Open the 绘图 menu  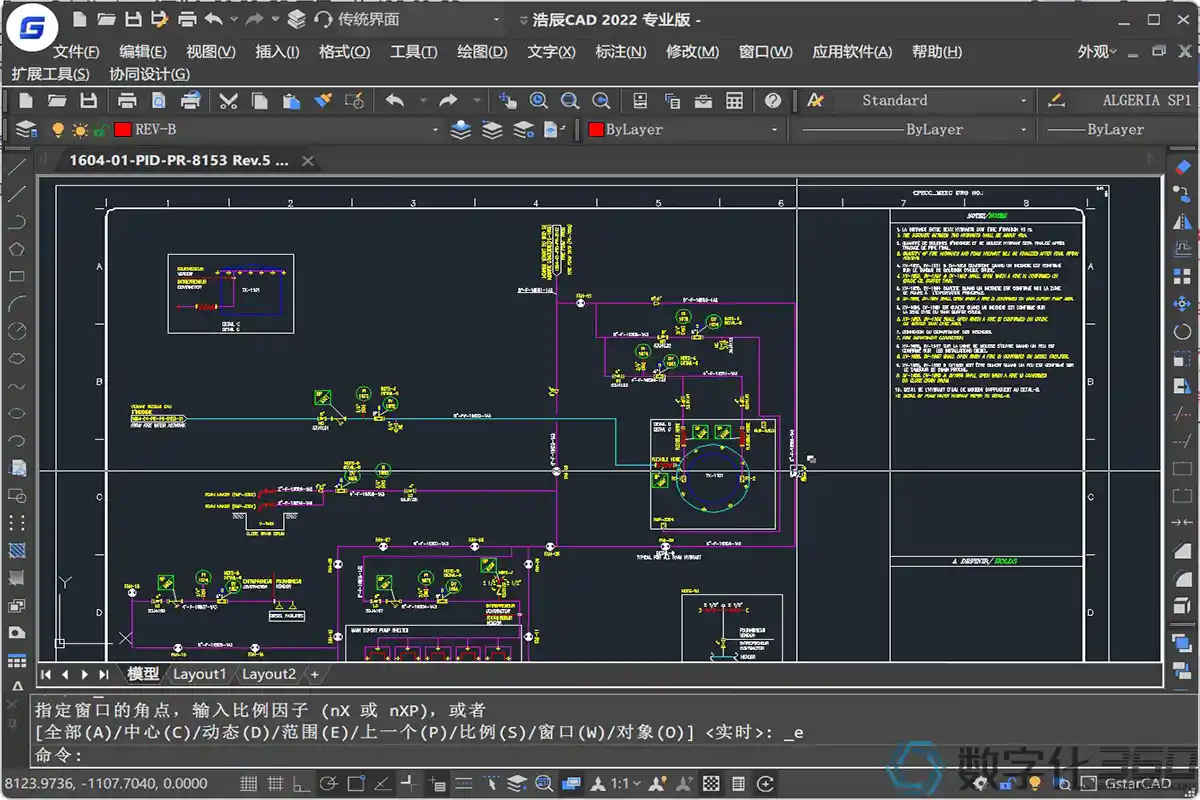click(482, 52)
